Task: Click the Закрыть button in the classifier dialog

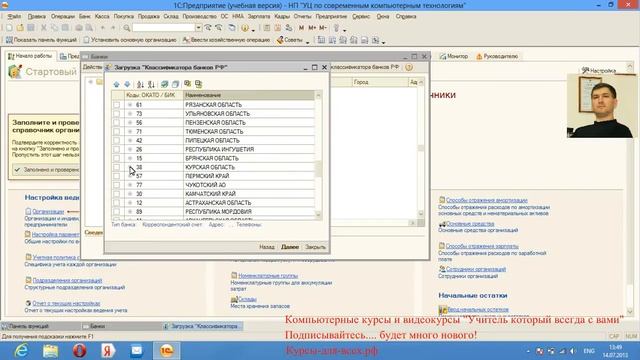Action: pos(315,247)
